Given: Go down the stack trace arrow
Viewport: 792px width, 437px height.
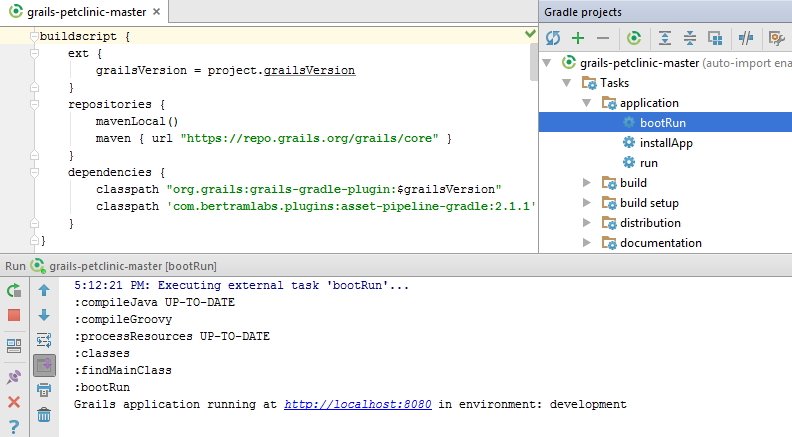Looking at the screenshot, I should pos(44,315).
